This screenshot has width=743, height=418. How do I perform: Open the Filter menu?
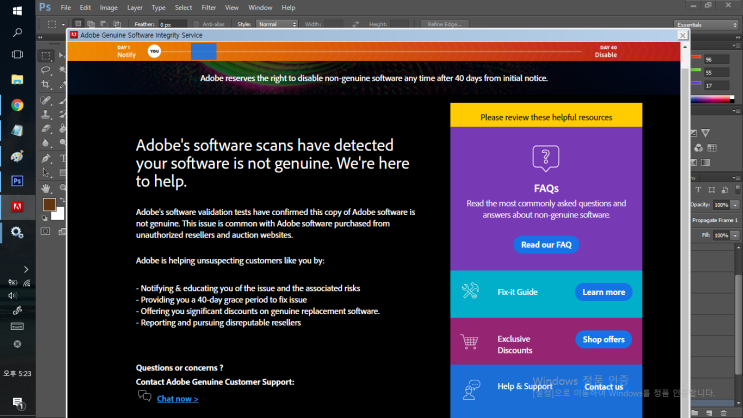pyautogui.click(x=208, y=8)
